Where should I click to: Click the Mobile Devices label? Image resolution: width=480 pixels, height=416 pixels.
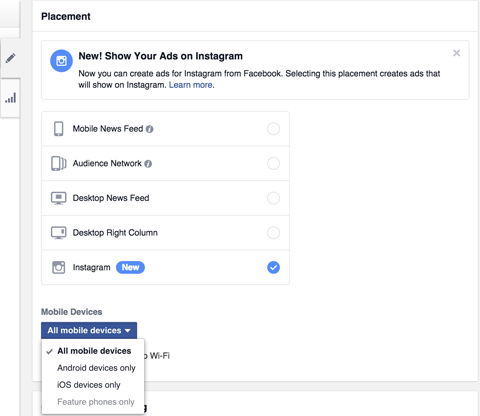(72, 312)
